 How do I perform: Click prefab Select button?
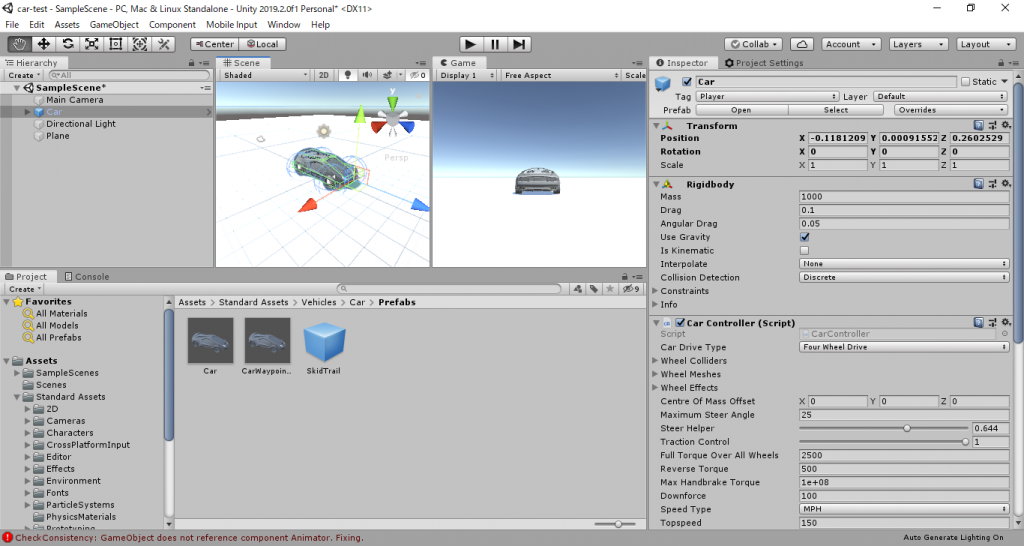click(836, 110)
